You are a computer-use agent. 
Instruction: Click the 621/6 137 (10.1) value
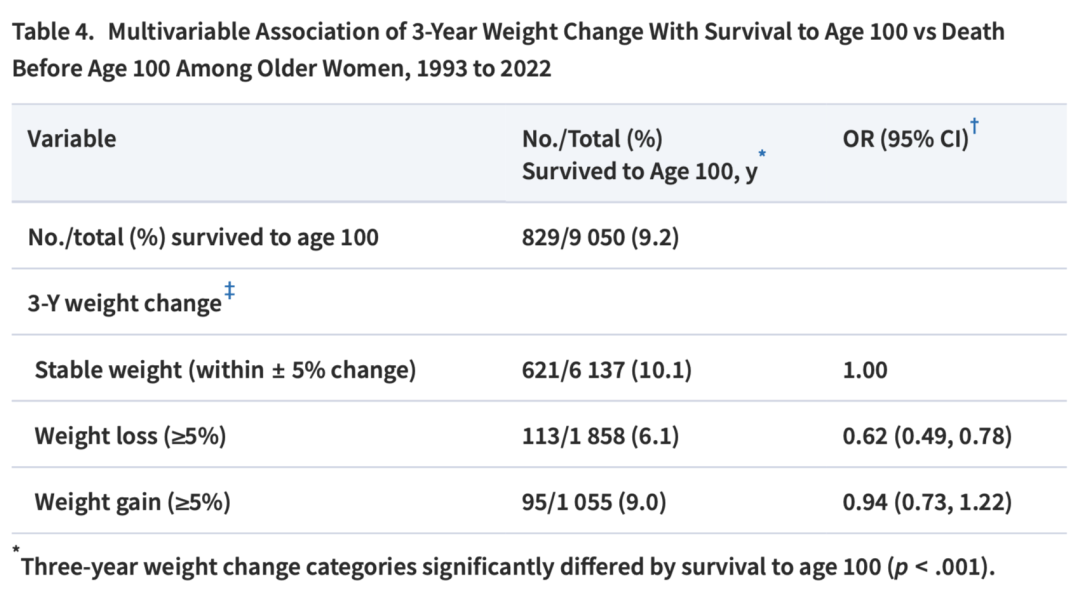pyautogui.click(x=607, y=370)
